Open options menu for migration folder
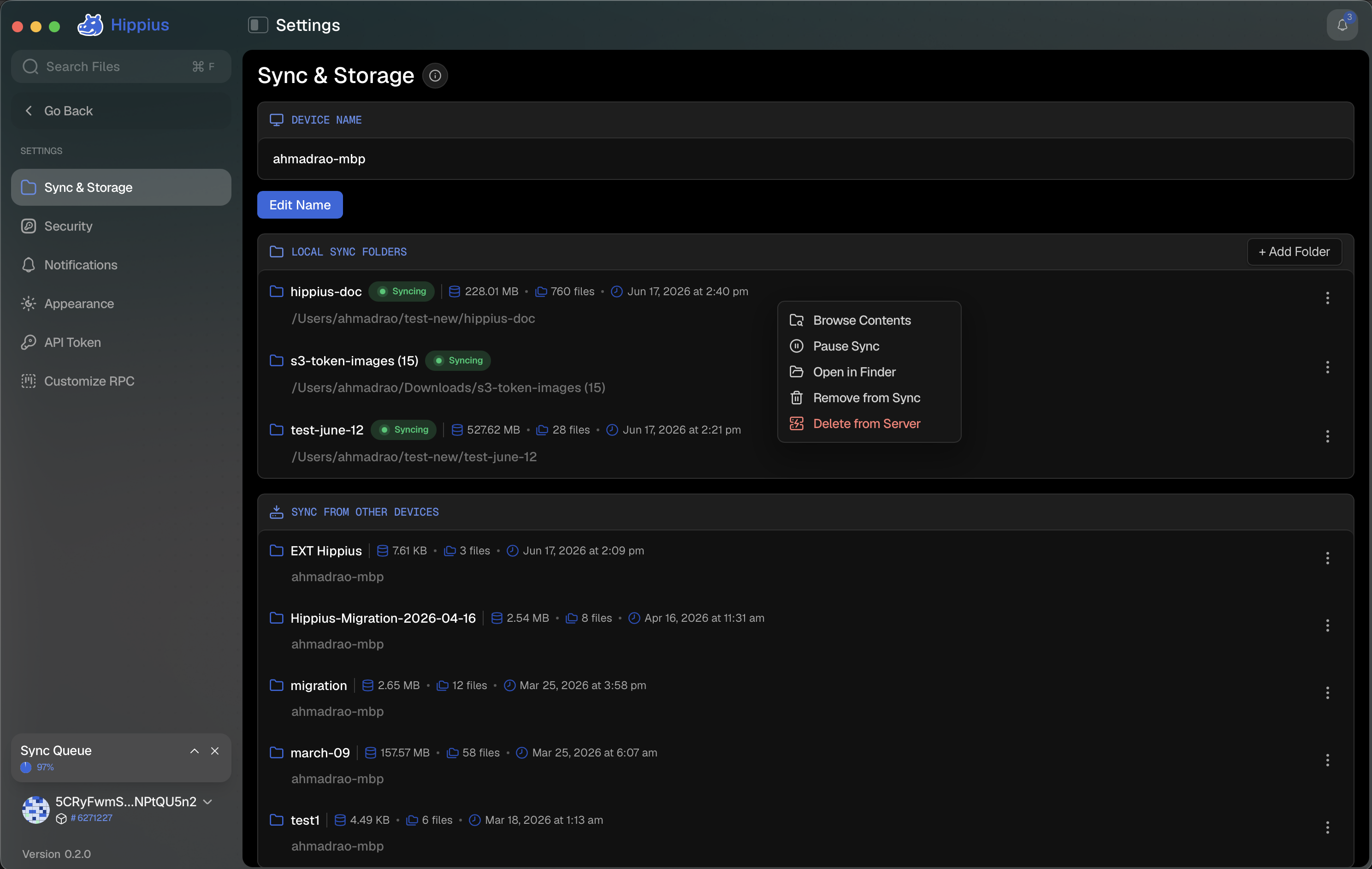Screen dimensions: 1372x869 [x=1327, y=693]
